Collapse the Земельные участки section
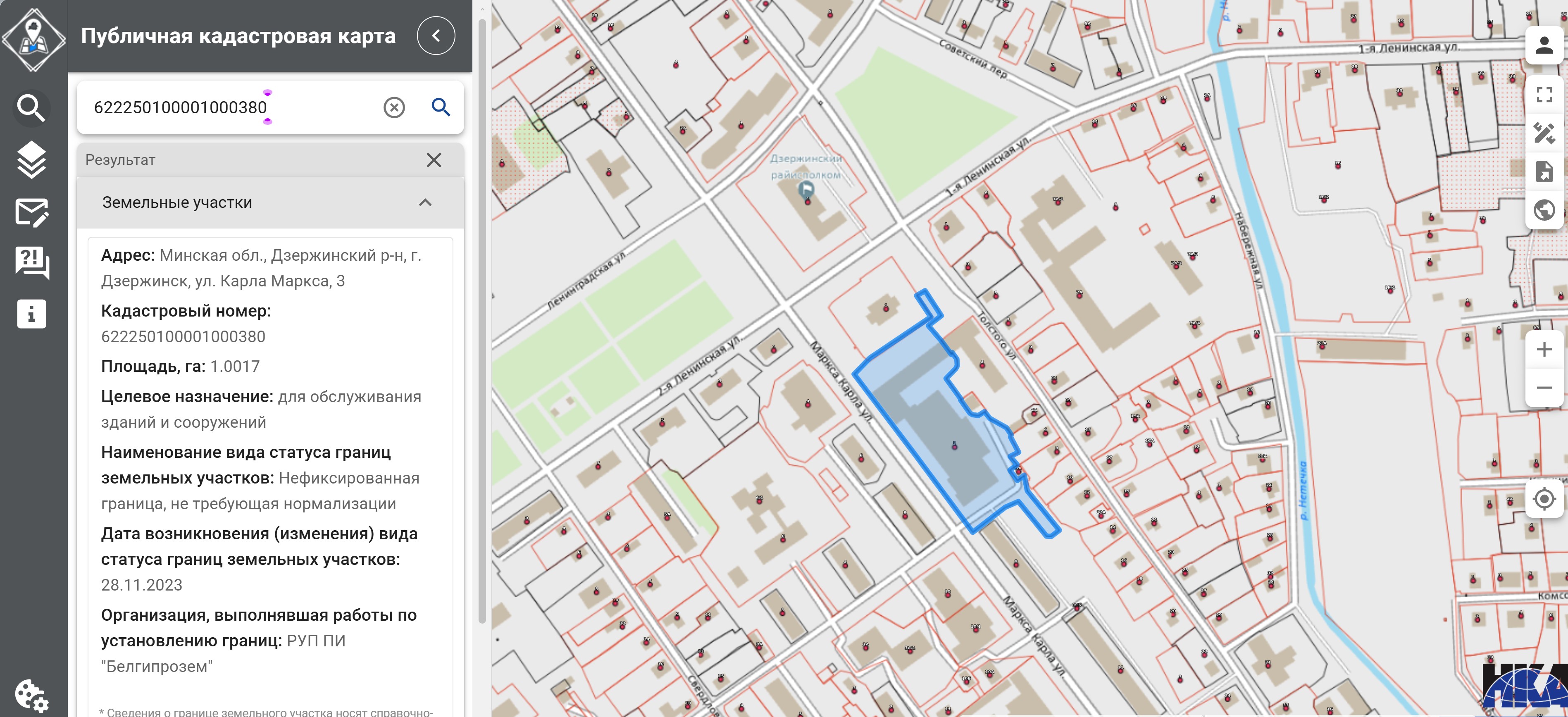Screen dimensions: 1568x717 (x=425, y=202)
